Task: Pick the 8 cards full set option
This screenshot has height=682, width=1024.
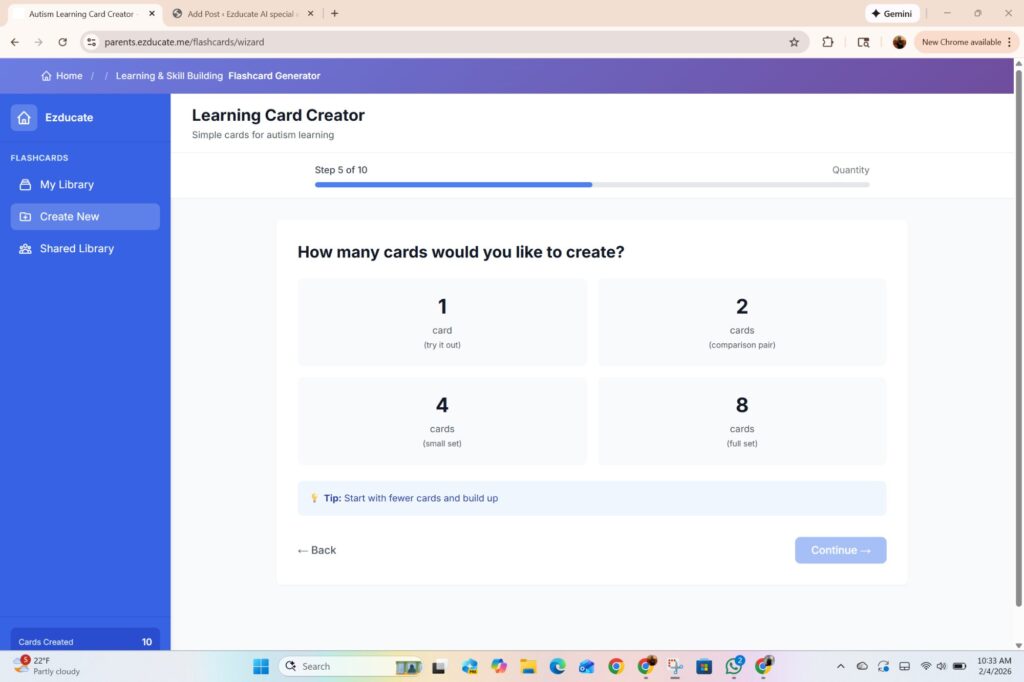Action: point(741,420)
